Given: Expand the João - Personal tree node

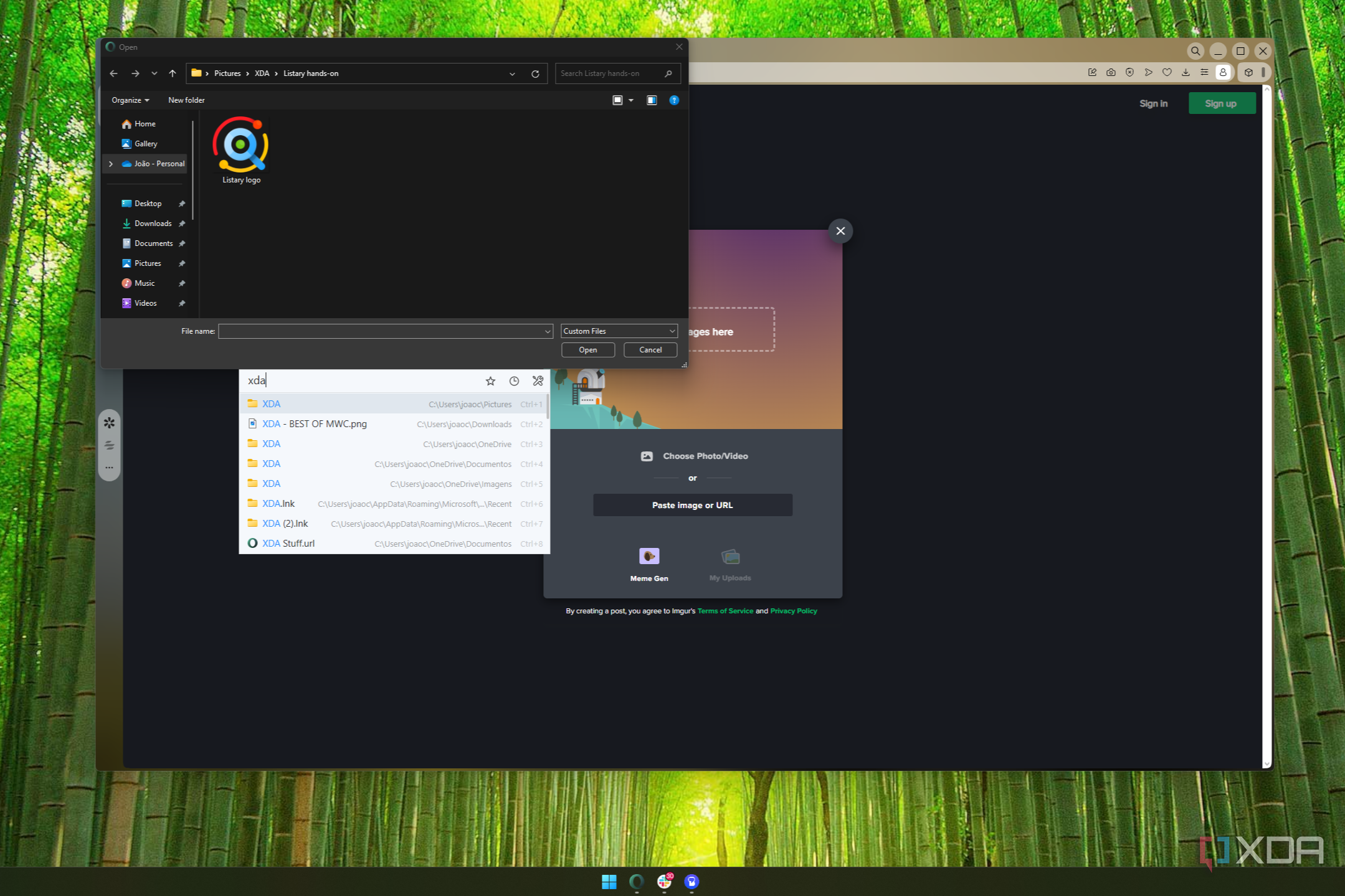Looking at the screenshot, I should point(111,164).
